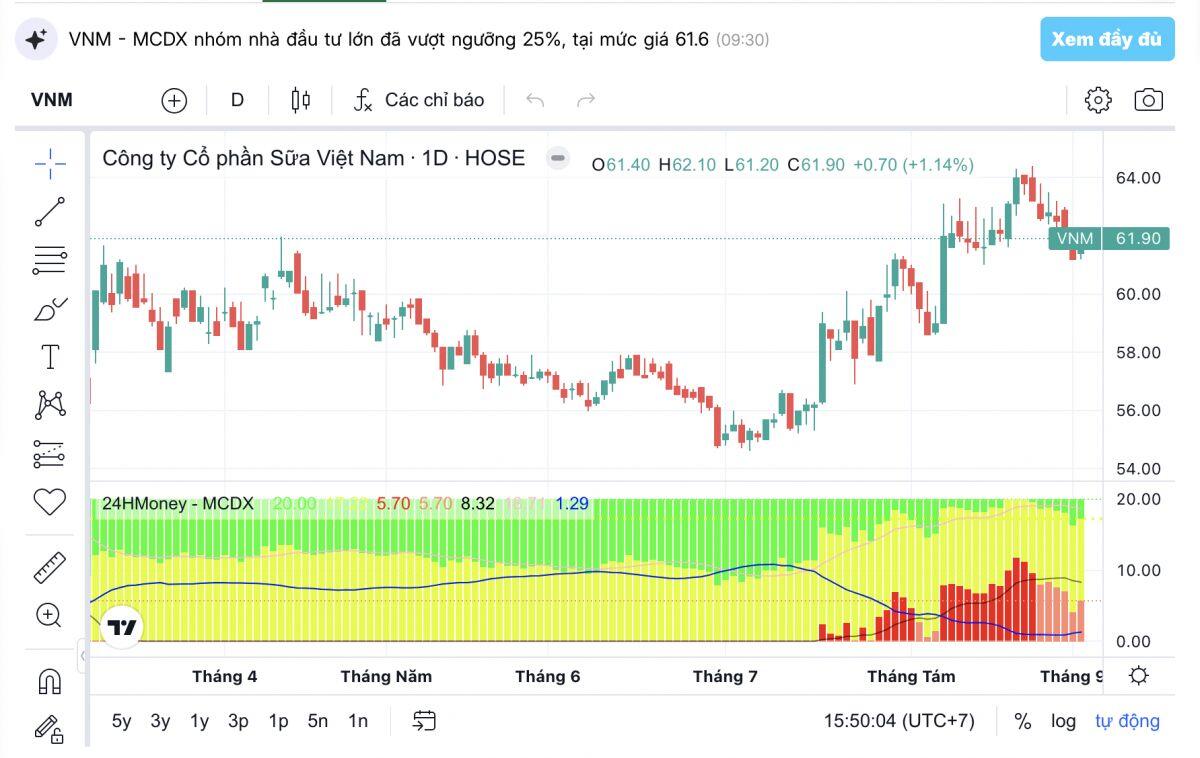The height and width of the screenshot is (758, 1200).
Task: Select the ruler measure tool
Action: click(x=50, y=567)
